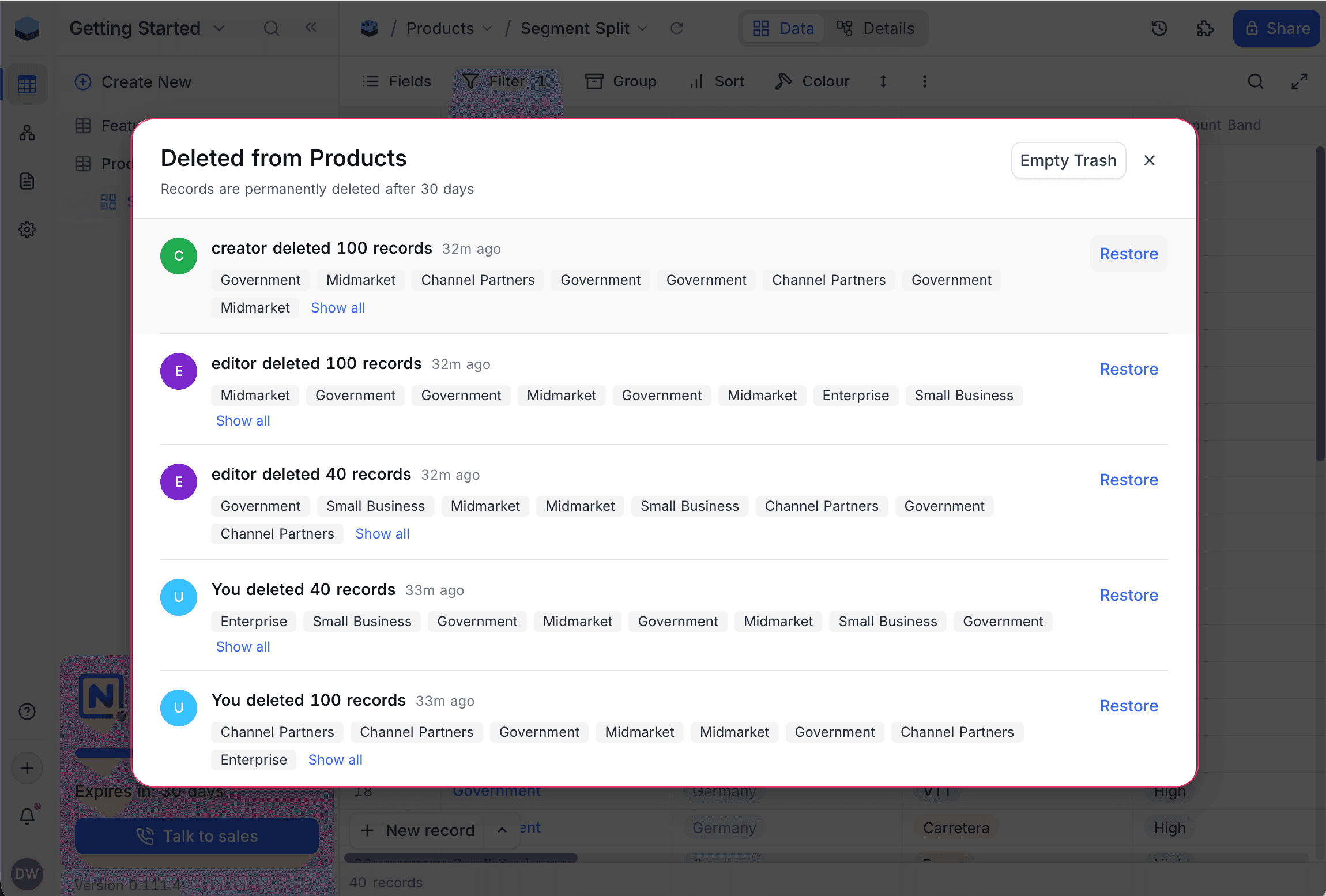Select the table grid icon in left sidebar
Viewport: 1326px width, 896px height.
(27, 84)
